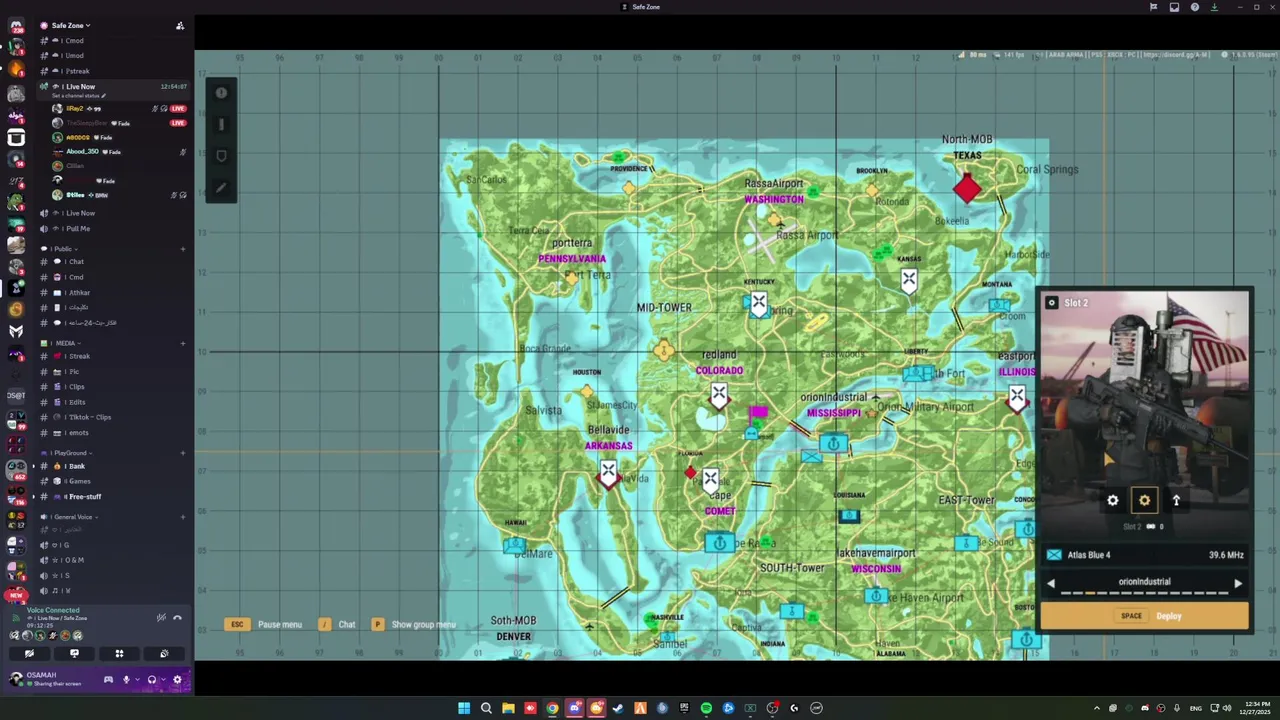The image size is (1280, 720).
Task: Open the Games text channel
Action: tap(112, 481)
